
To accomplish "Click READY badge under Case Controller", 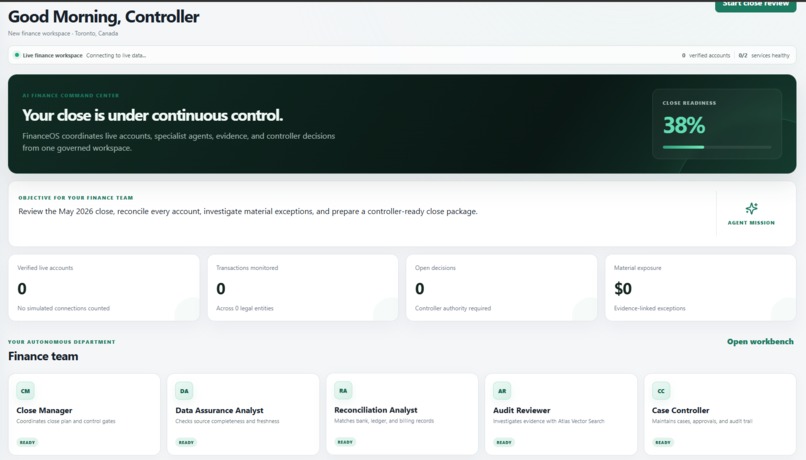I will click(x=663, y=442).
